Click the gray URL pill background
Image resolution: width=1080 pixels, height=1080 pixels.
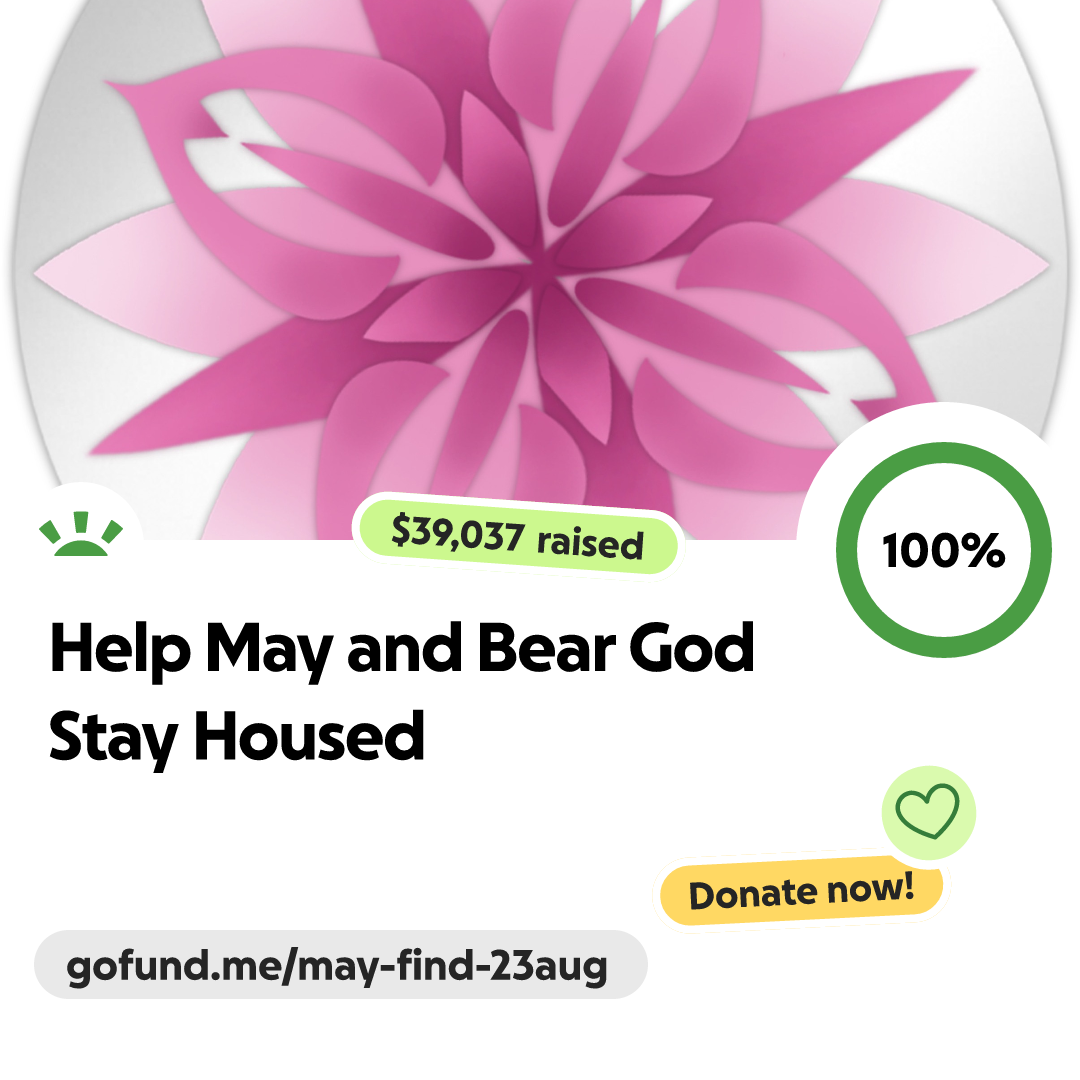(341, 964)
